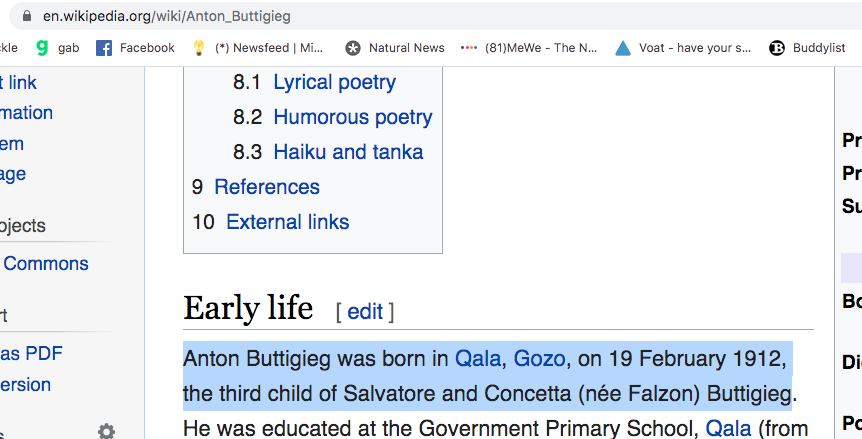
Task: Open the Facebook bookmark icon
Action: click(104, 48)
